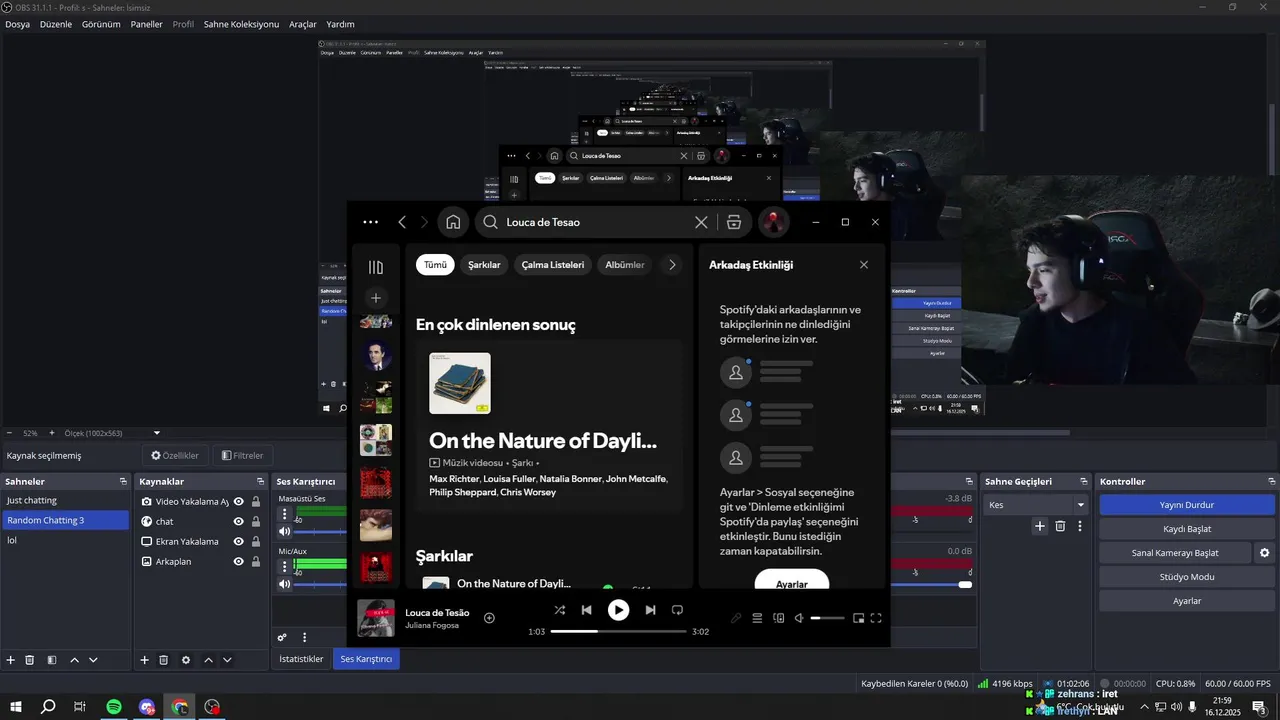This screenshot has width=1280, height=720.
Task: Add a new source in Kaynaklar panel
Action: [x=144, y=660]
